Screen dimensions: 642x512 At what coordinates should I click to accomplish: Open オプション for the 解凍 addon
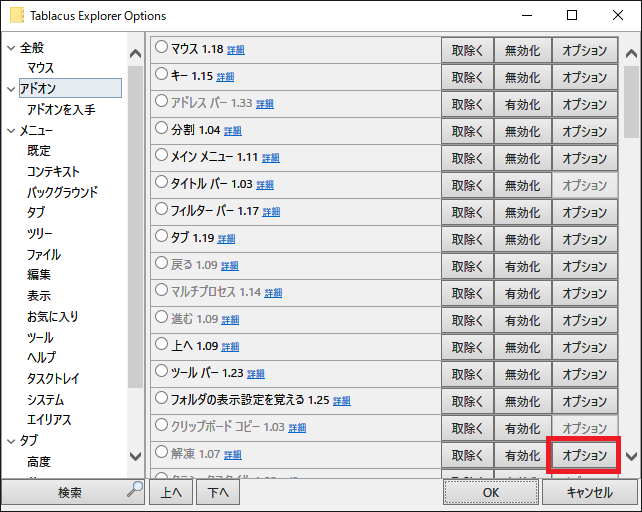(x=584, y=455)
